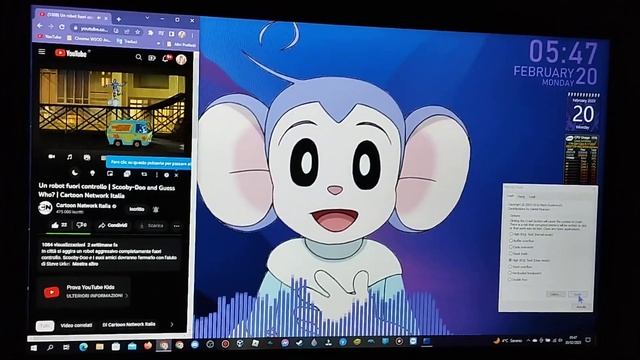The height and width of the screenshot is (360, 640).
Task: Like the Scooby-Doo video
Action: pyautogui.click(x=59, y=225)
